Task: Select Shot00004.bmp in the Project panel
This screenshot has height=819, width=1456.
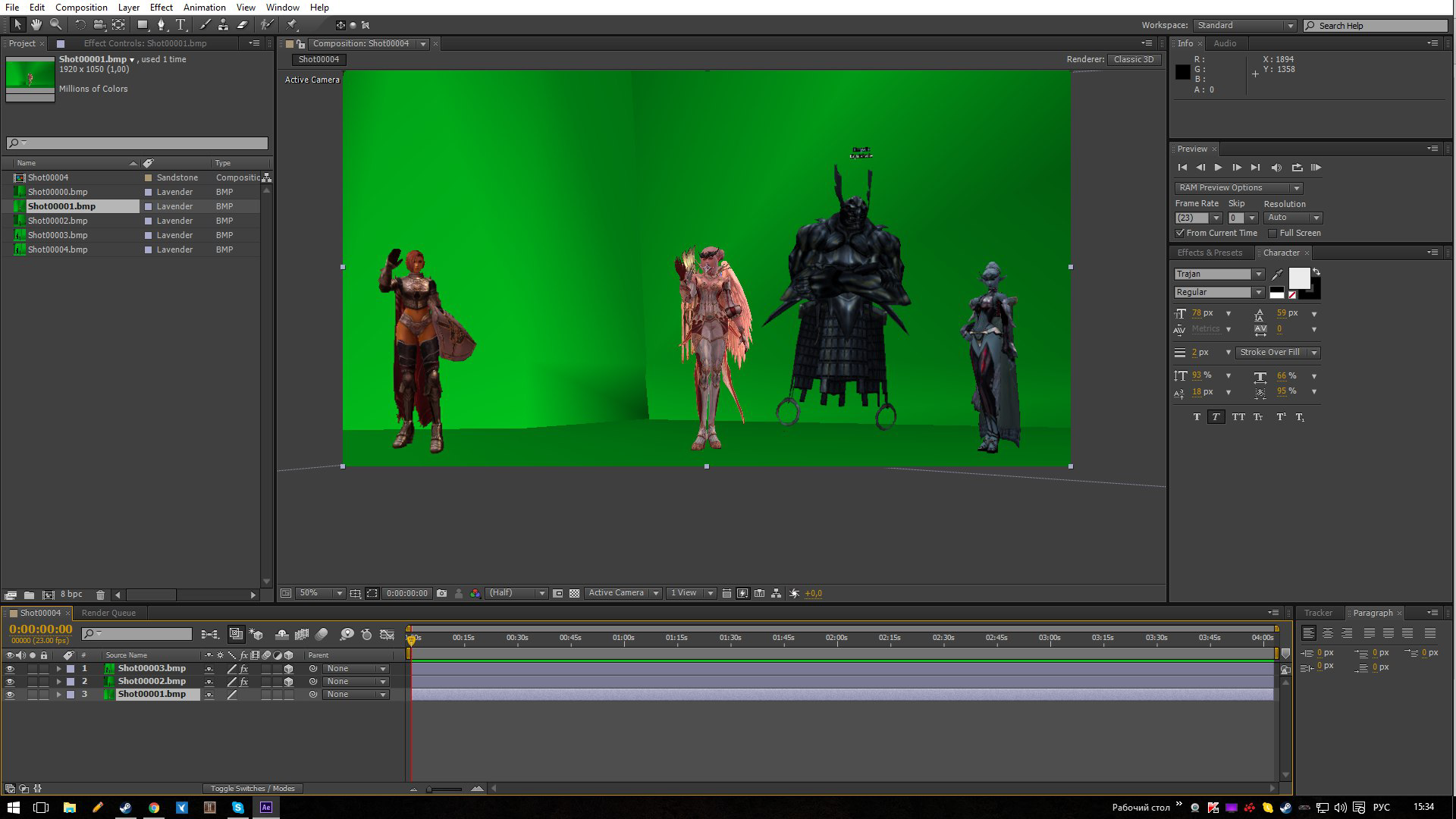Action: click(58, 249)
